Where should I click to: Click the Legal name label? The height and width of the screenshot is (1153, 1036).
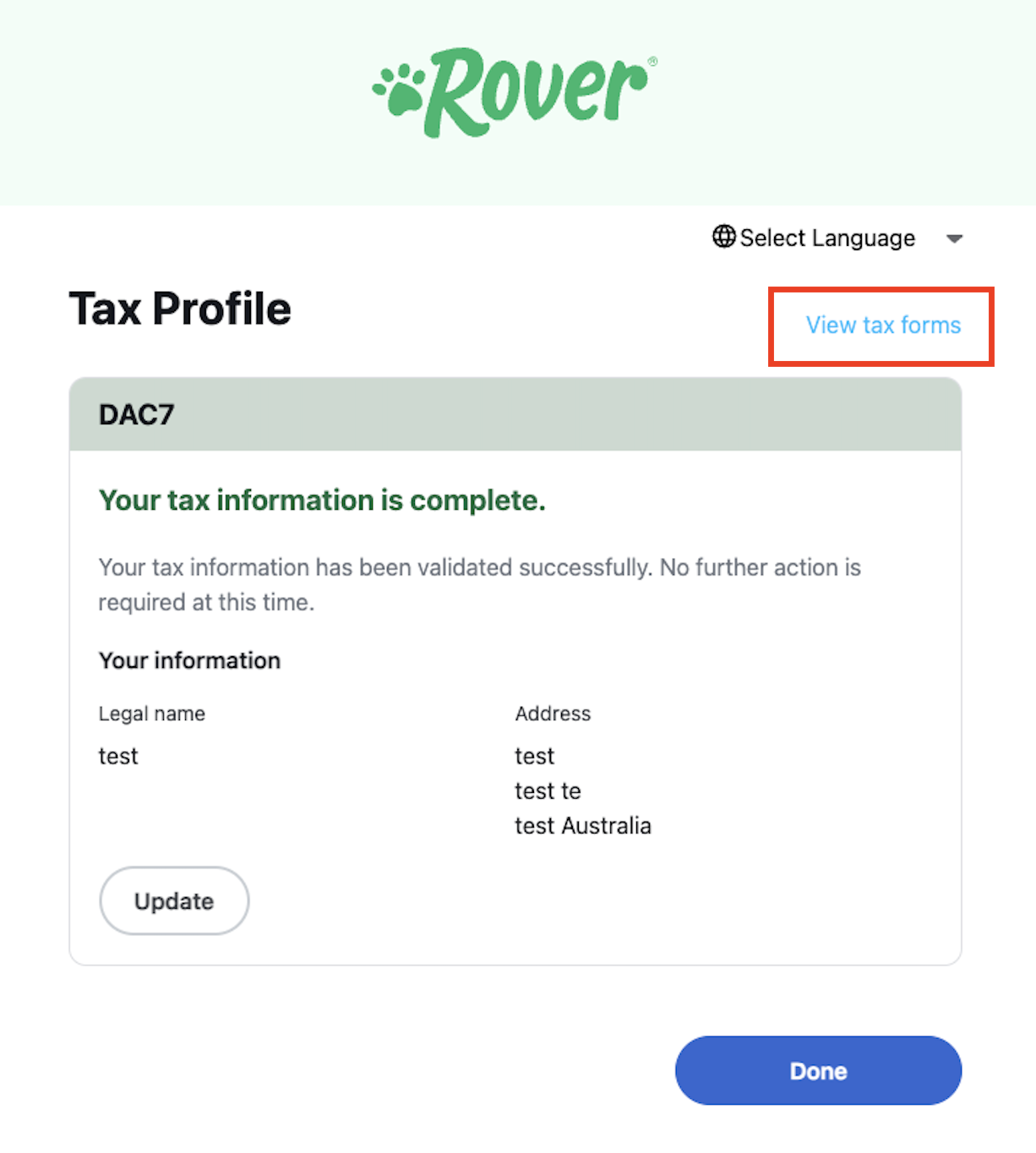[152, 713]
